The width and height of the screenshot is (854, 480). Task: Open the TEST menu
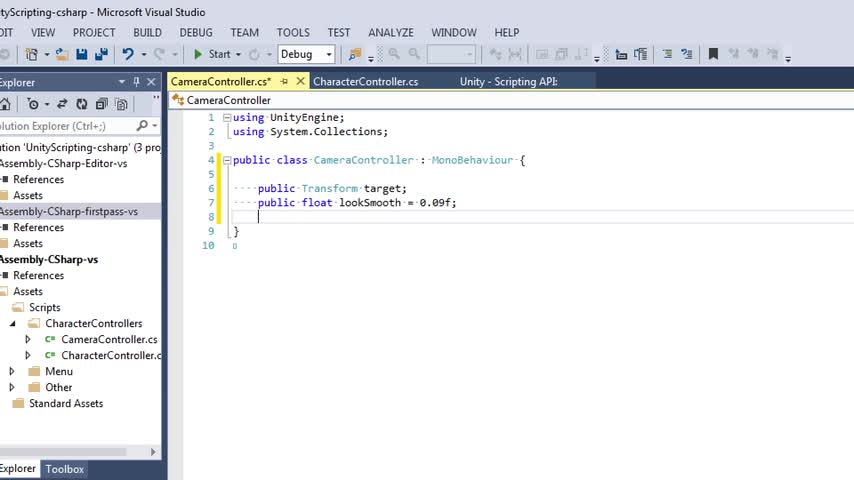(339, 33)
